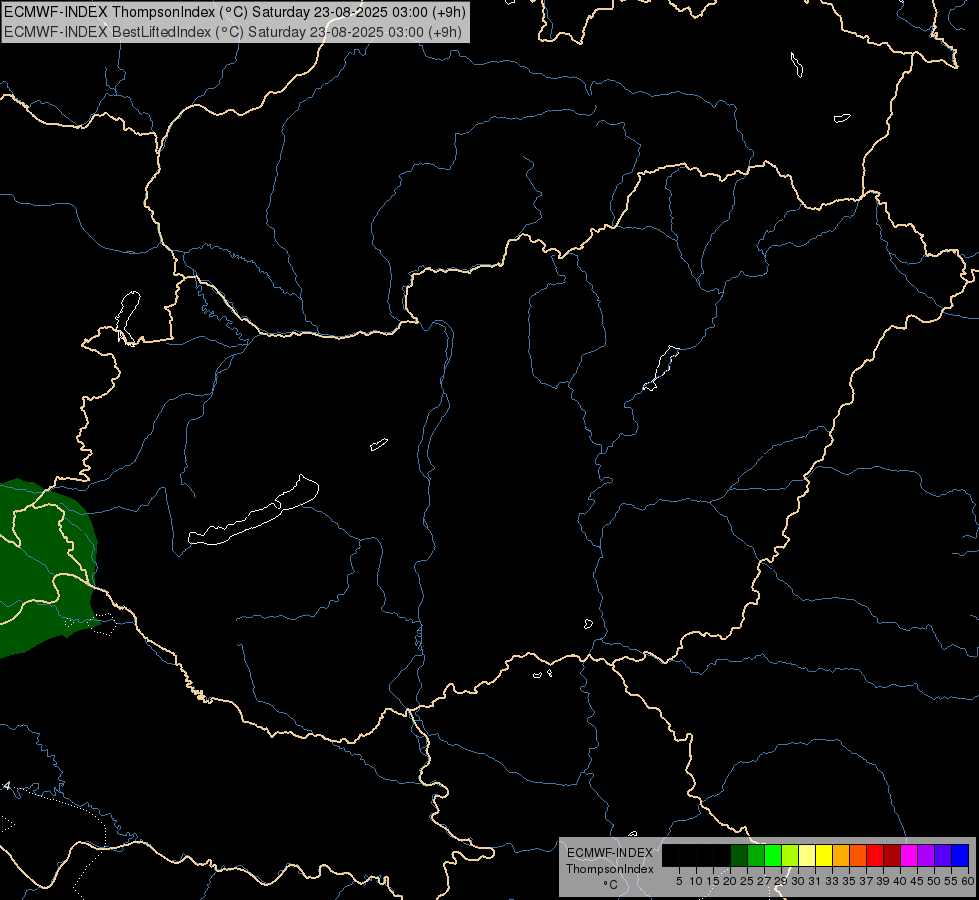Pick the bright yellow 31–33 legend swatch

824,856
